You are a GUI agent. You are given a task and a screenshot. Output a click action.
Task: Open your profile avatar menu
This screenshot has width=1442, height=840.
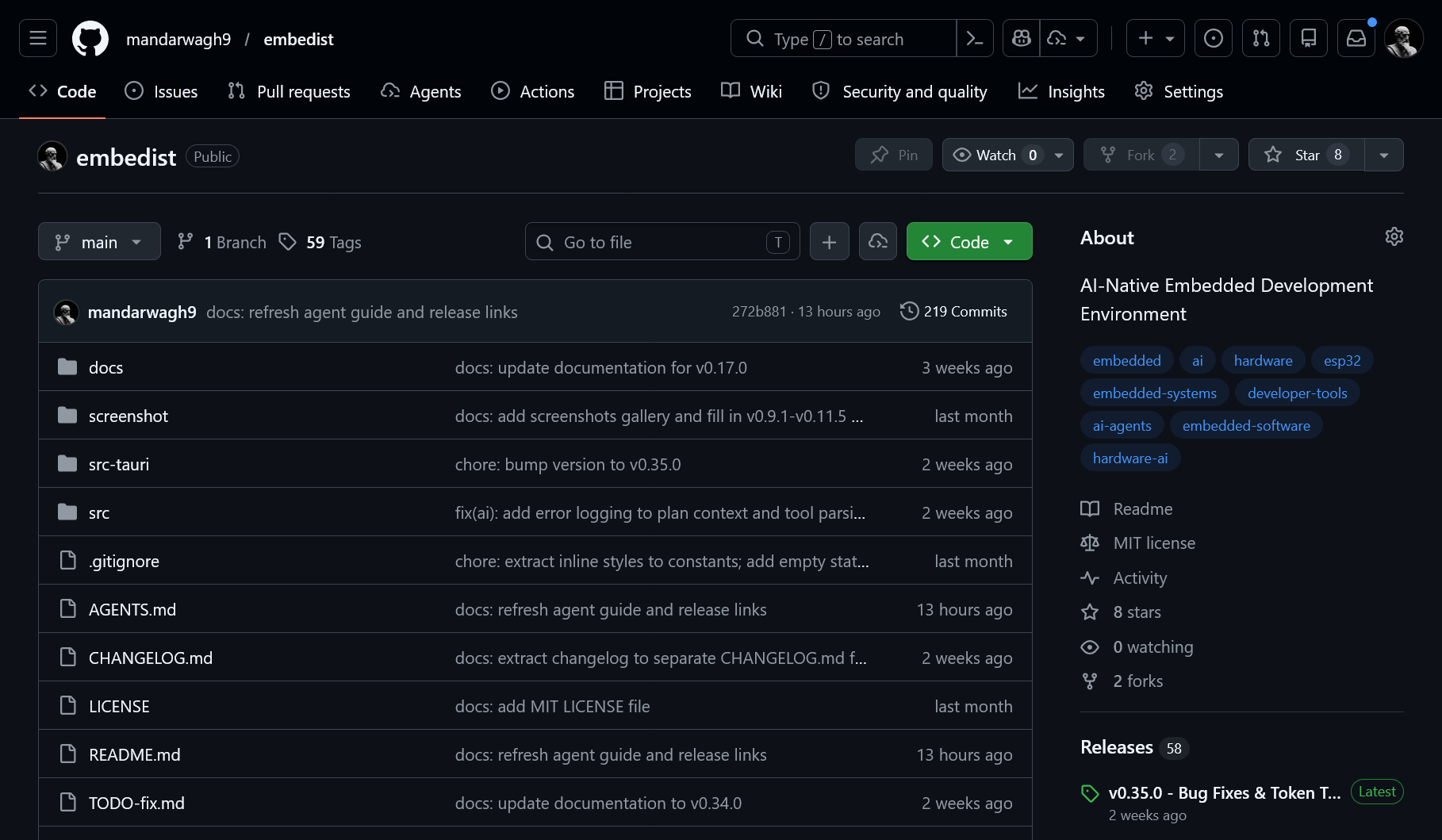point(1404,37)
